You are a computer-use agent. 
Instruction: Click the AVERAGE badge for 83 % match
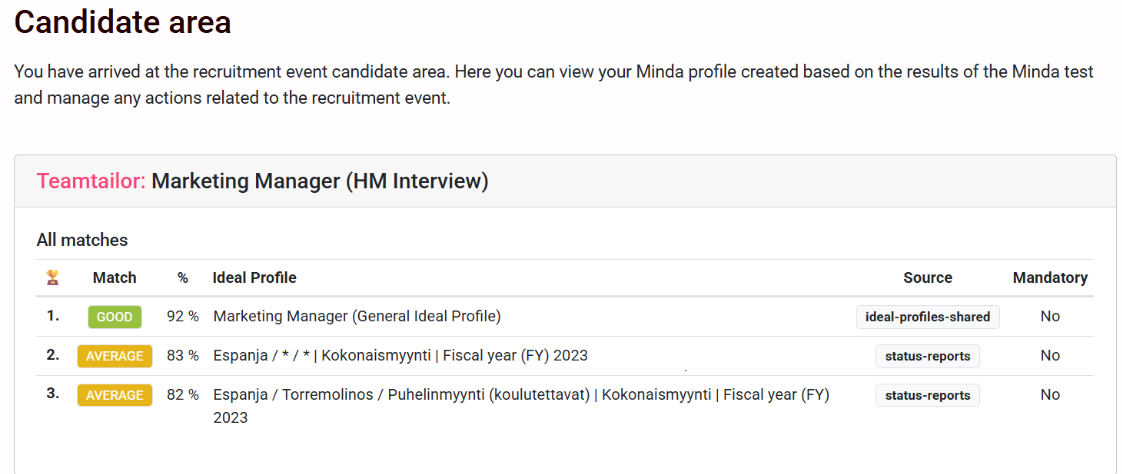tap(114, 356)
